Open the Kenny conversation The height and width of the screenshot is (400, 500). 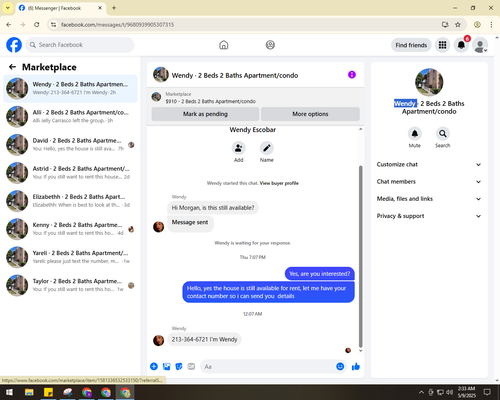70,229
